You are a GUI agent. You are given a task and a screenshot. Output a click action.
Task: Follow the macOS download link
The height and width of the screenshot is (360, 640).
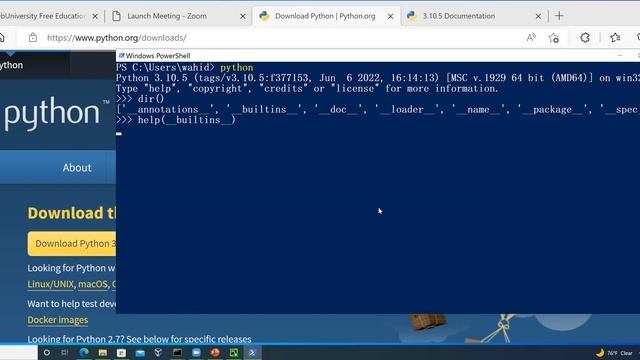point(93,284)
